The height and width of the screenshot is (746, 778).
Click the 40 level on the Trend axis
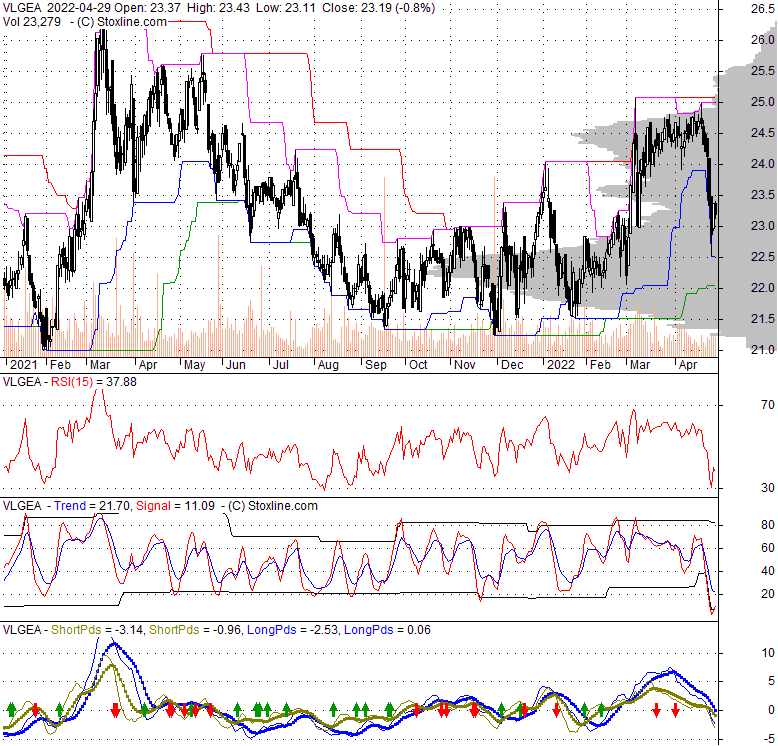tap(767, 571)
